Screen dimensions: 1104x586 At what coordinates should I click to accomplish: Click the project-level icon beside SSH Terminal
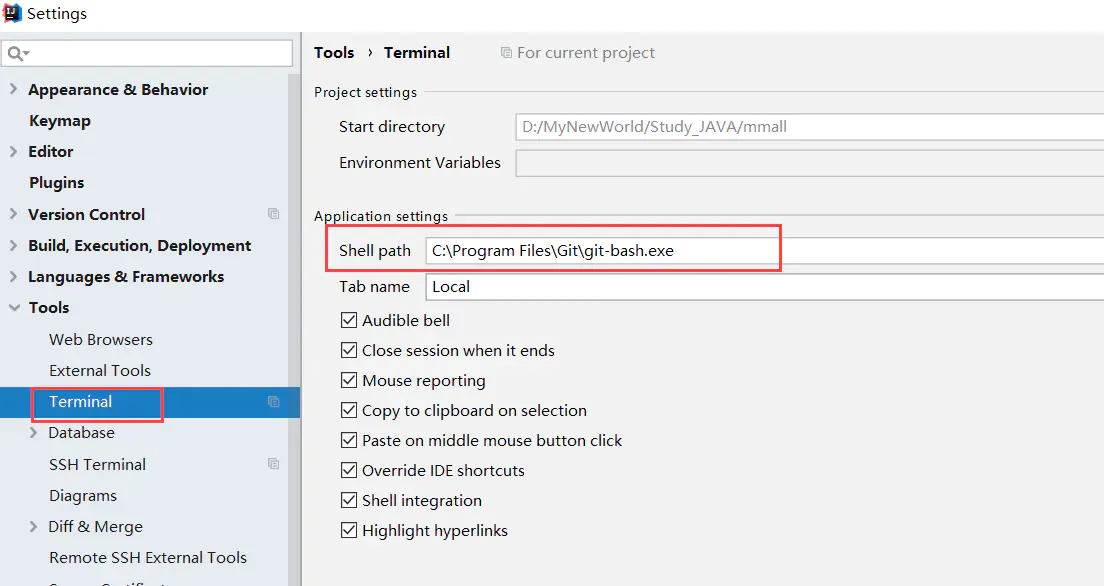click(x=273, y=464)
